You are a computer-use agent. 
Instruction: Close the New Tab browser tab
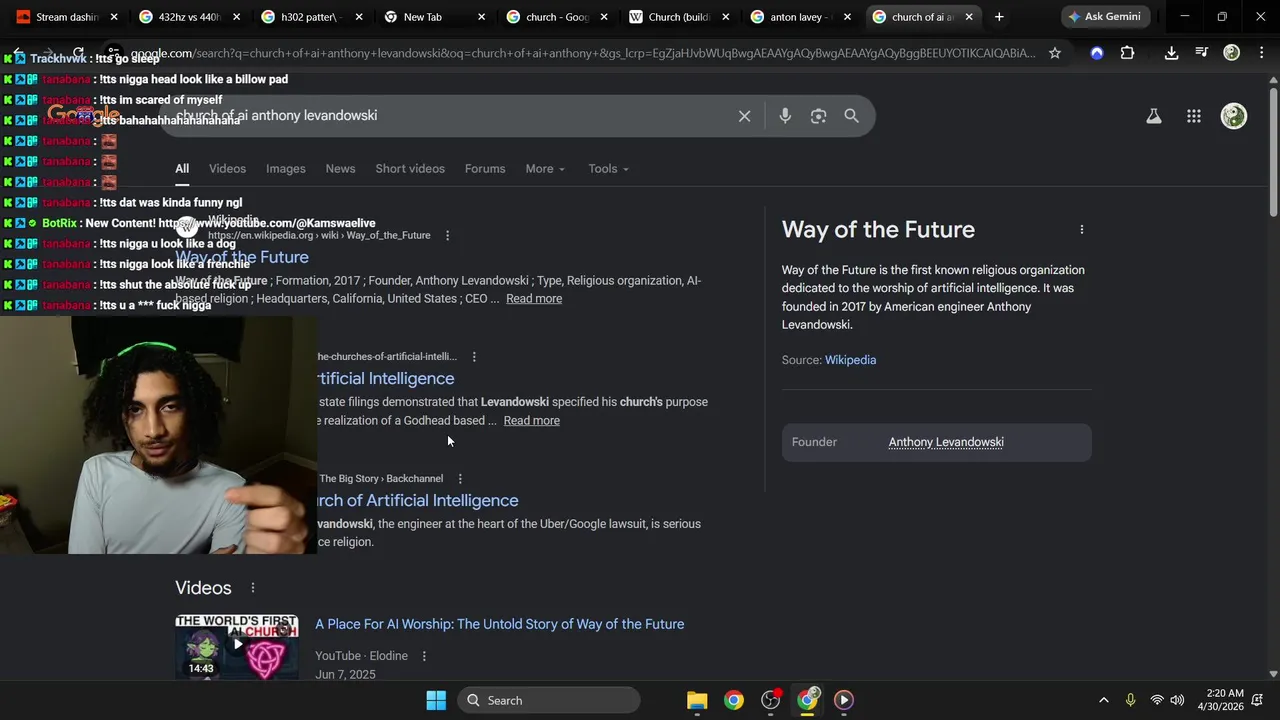[x=481, y=17]
